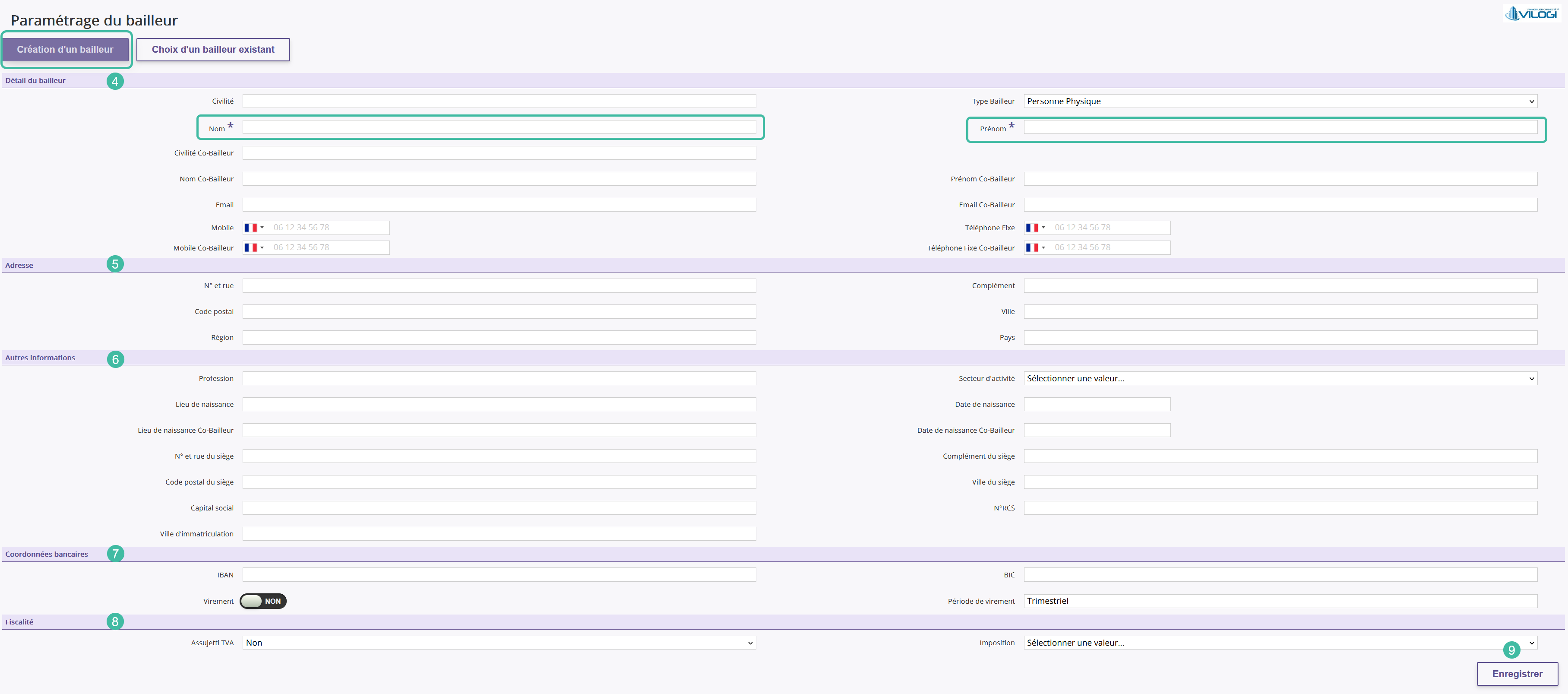Click into the Prénom field
This screenshot has width=1568, height=694.
(x=1280, y=127)
